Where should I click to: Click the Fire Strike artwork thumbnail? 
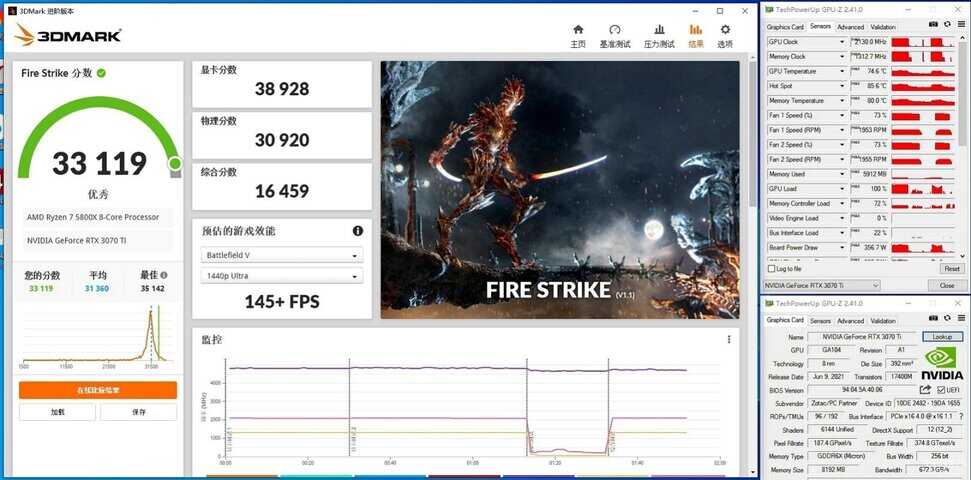tap(560, 190)
